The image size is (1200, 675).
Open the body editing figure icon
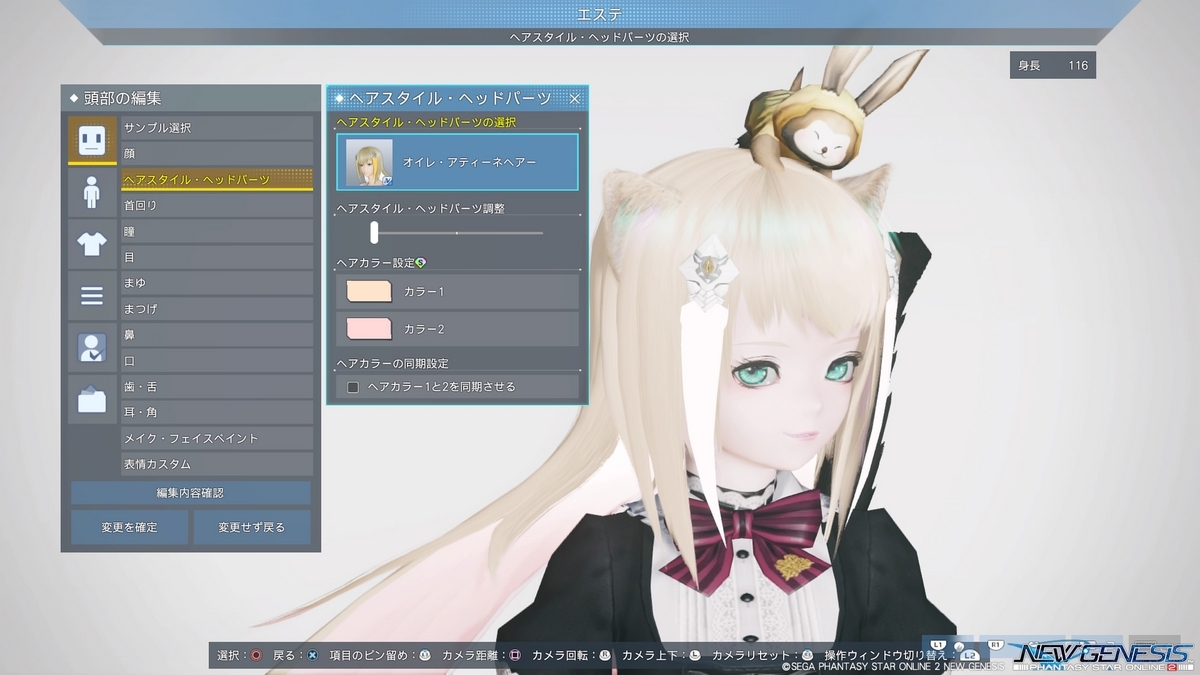pyautogui.click(x=92, y=192)
